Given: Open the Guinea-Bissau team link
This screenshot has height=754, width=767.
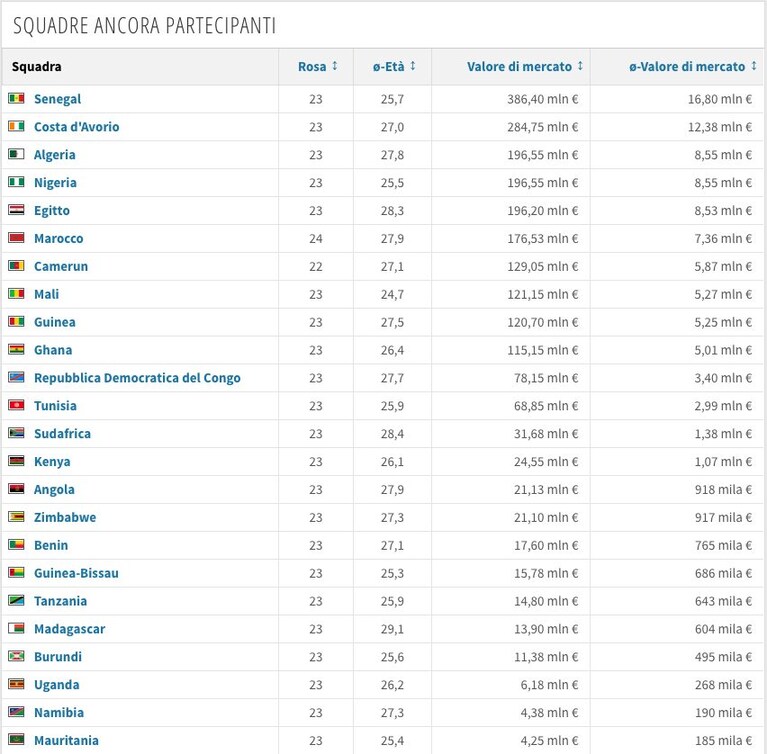Looking at the screenshot, I should (x=76, y=573).
